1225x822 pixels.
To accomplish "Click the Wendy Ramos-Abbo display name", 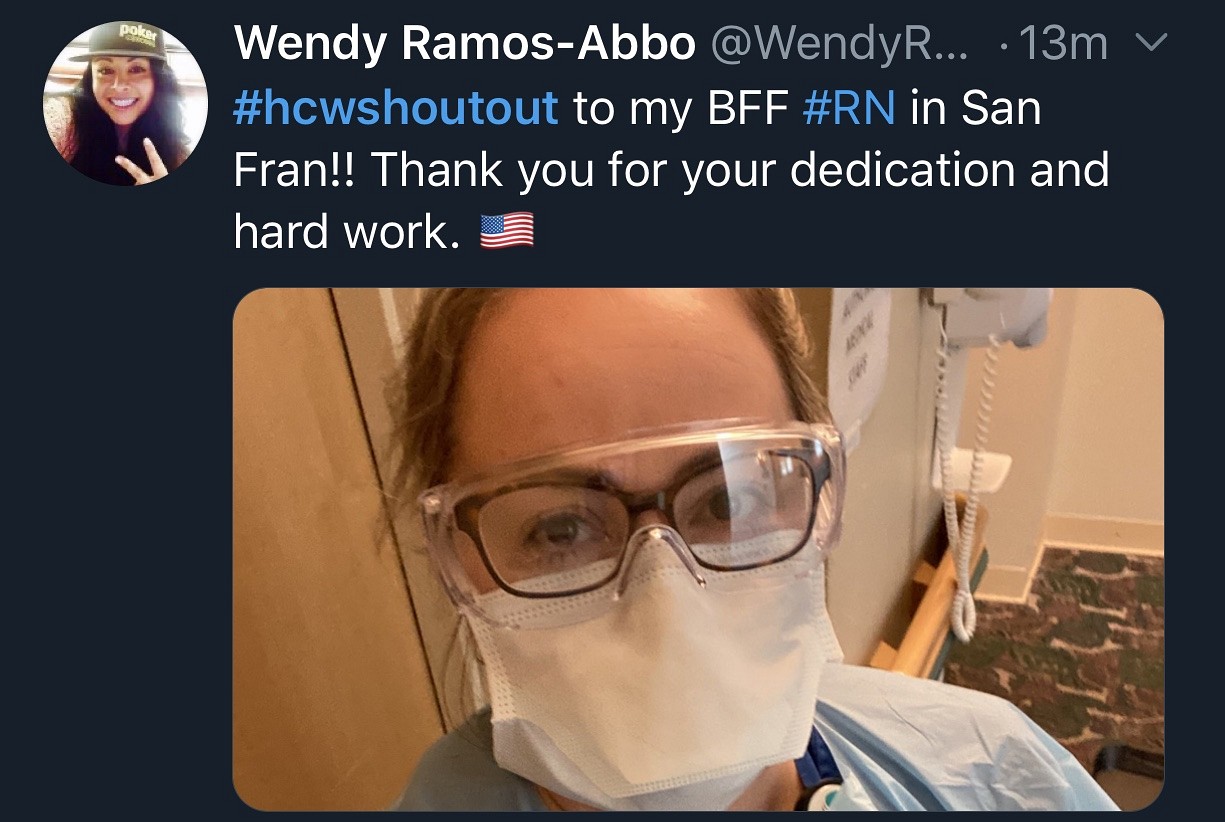I will pos(465,43).
